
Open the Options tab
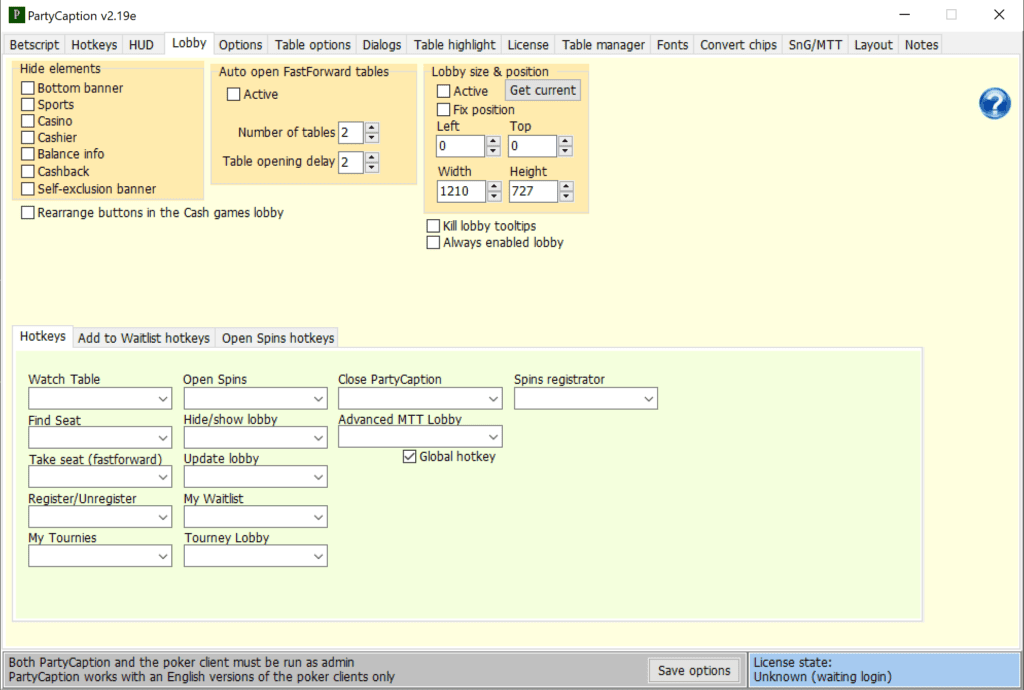click(x=240, y=44)
